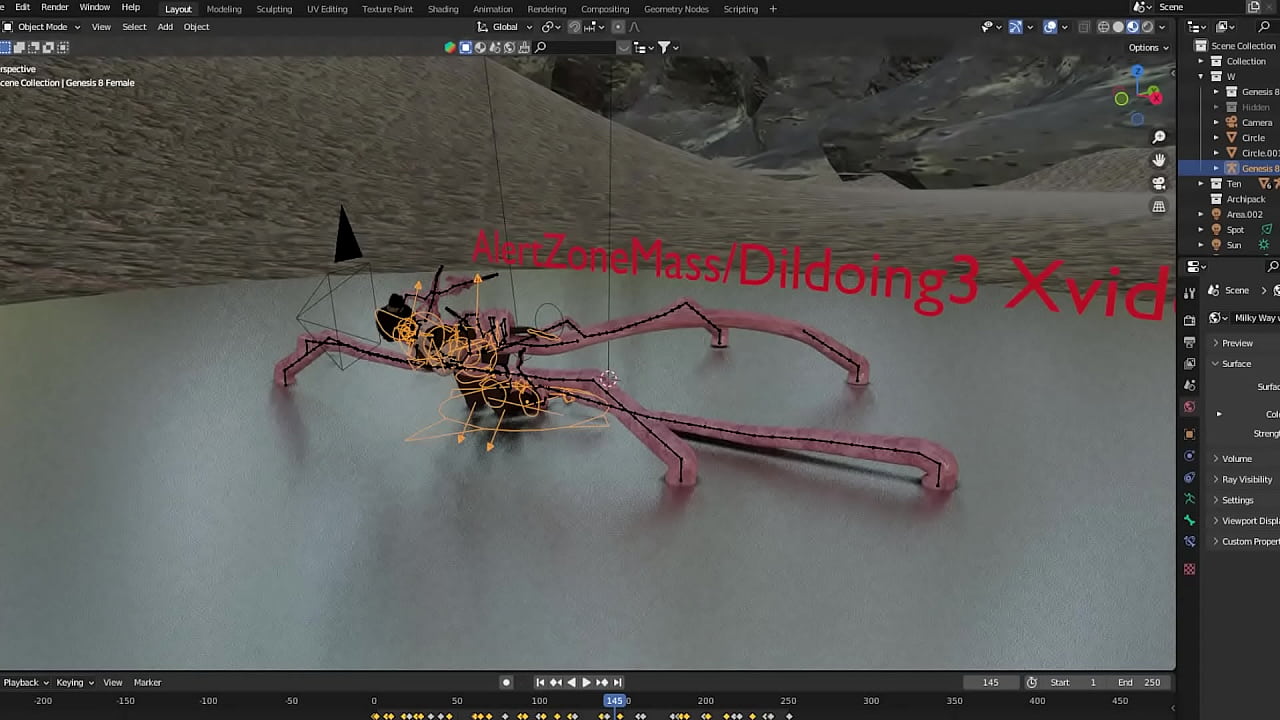Open the Render properties tab icon
The image size is (1280, 720).
click(1189, 320)
